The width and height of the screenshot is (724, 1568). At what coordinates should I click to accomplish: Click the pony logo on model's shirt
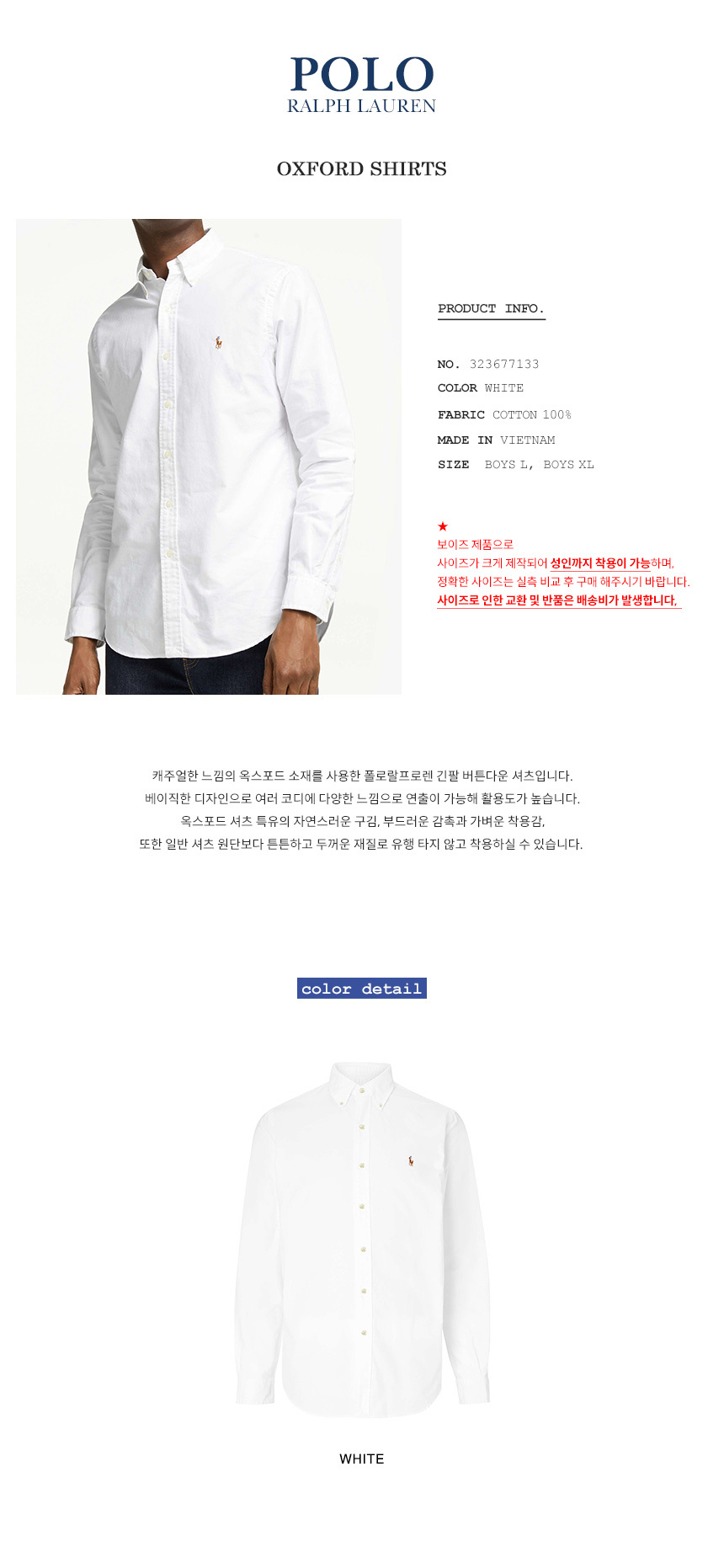pyautogui.click(x=219, y=342)
